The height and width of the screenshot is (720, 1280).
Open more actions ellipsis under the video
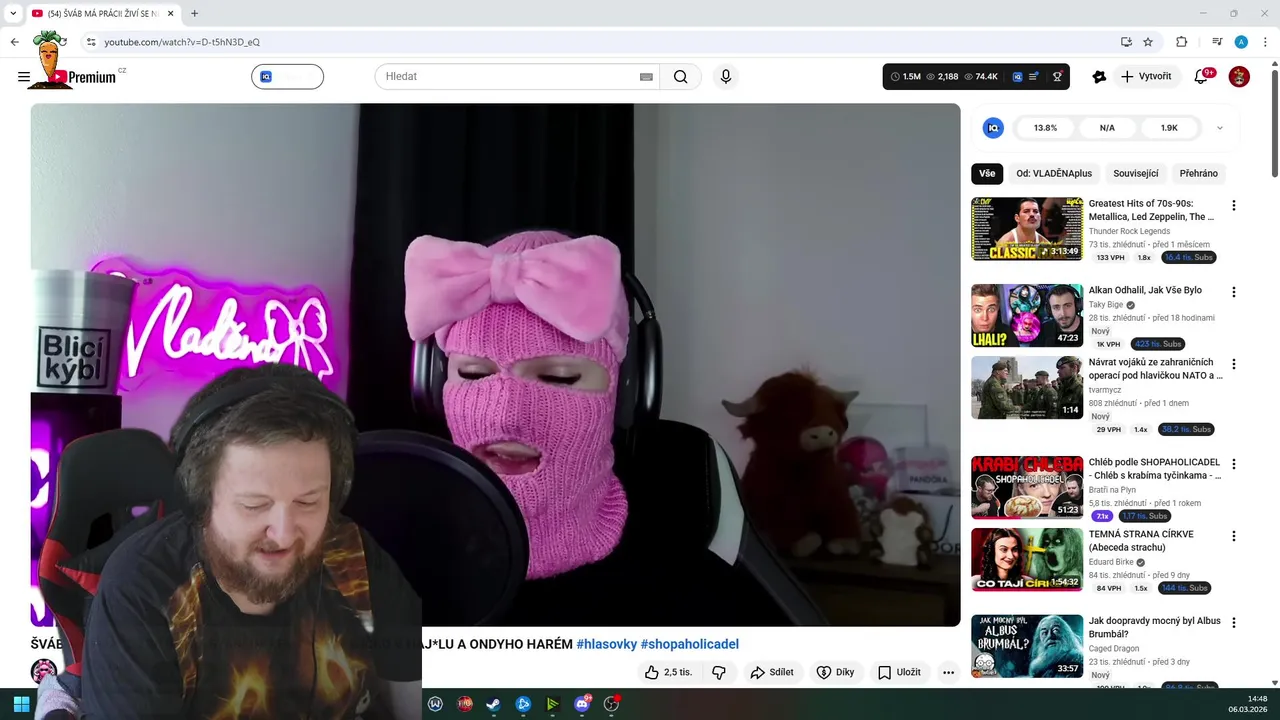pos(948,672)
